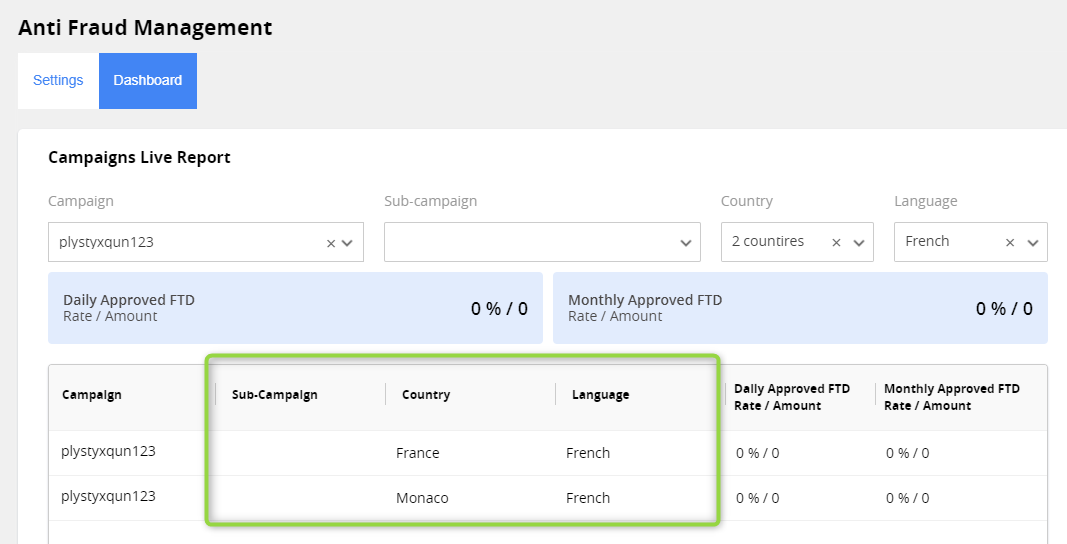Open the Settings tab
The height and width of the screenshot is (544, 1067).
(x=58, y=80)
